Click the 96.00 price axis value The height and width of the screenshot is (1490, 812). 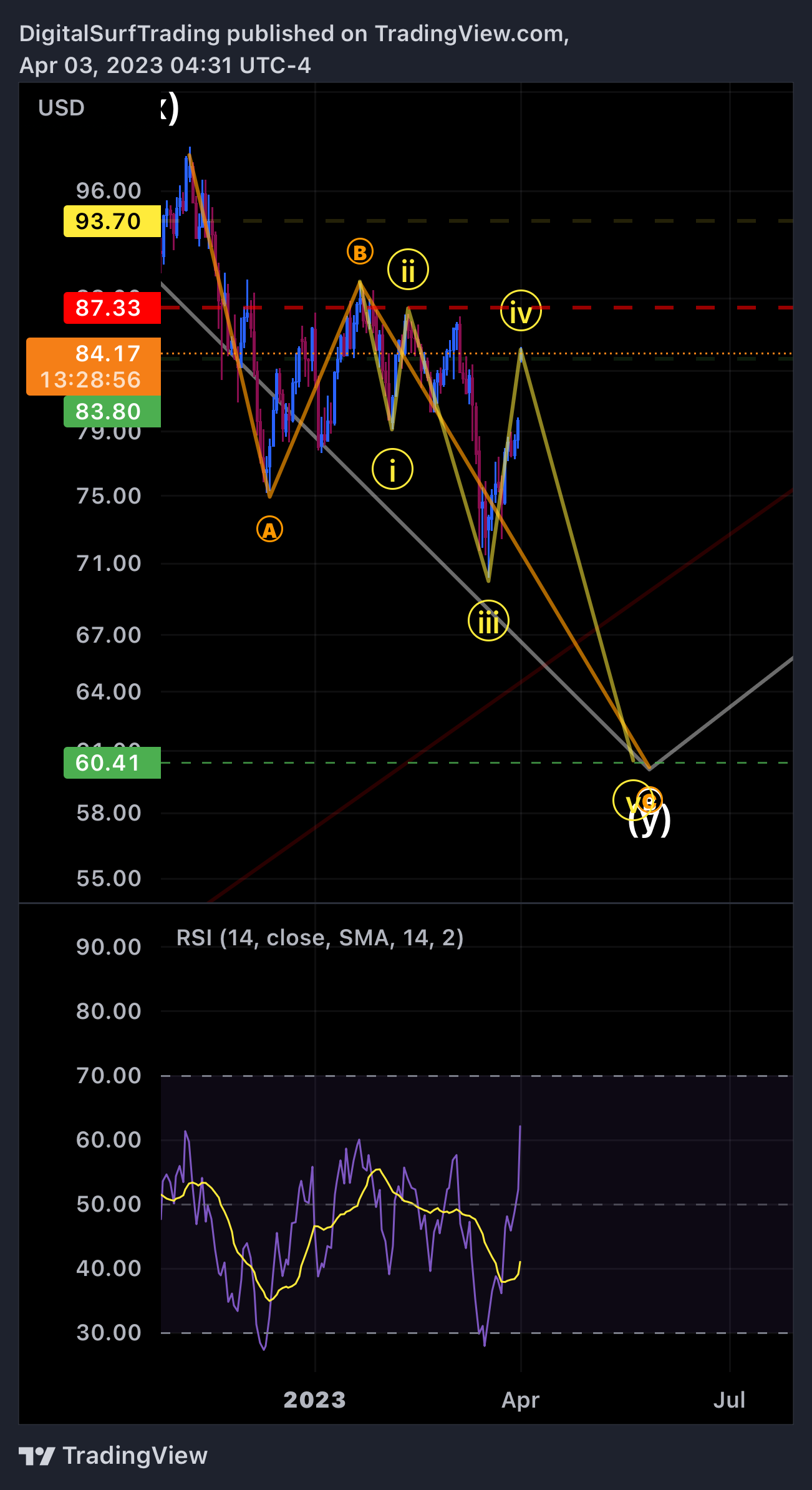(109, 191)
